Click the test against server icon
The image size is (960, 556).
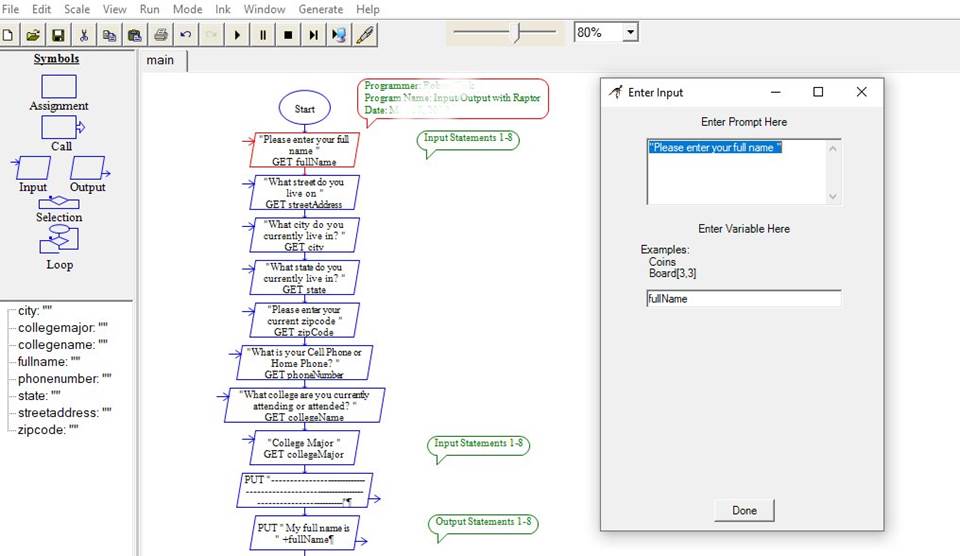pos(339,35)
